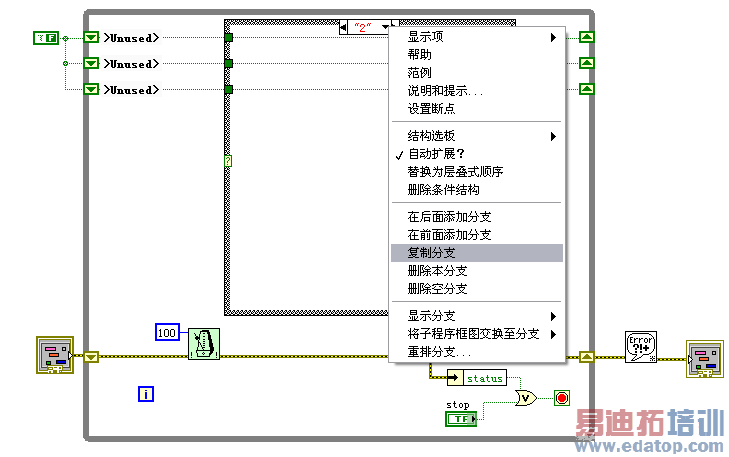Open 重排分支... menu entry
Screen dimensions: 729x457
[477, 352]
